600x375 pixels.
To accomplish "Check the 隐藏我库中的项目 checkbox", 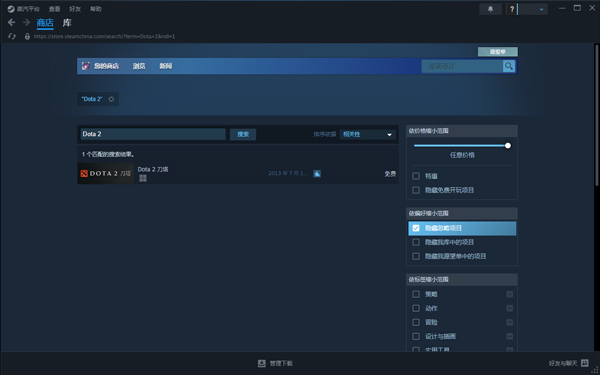I will 416,242.
